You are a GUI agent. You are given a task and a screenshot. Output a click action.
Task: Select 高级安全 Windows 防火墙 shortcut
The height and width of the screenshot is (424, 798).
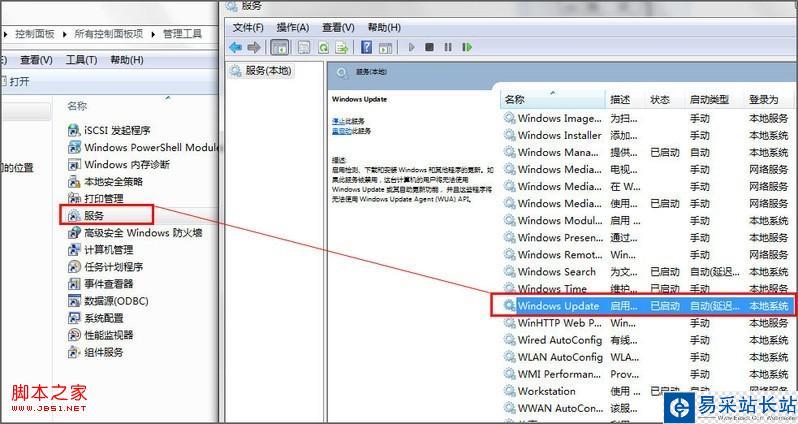(135, 233)
